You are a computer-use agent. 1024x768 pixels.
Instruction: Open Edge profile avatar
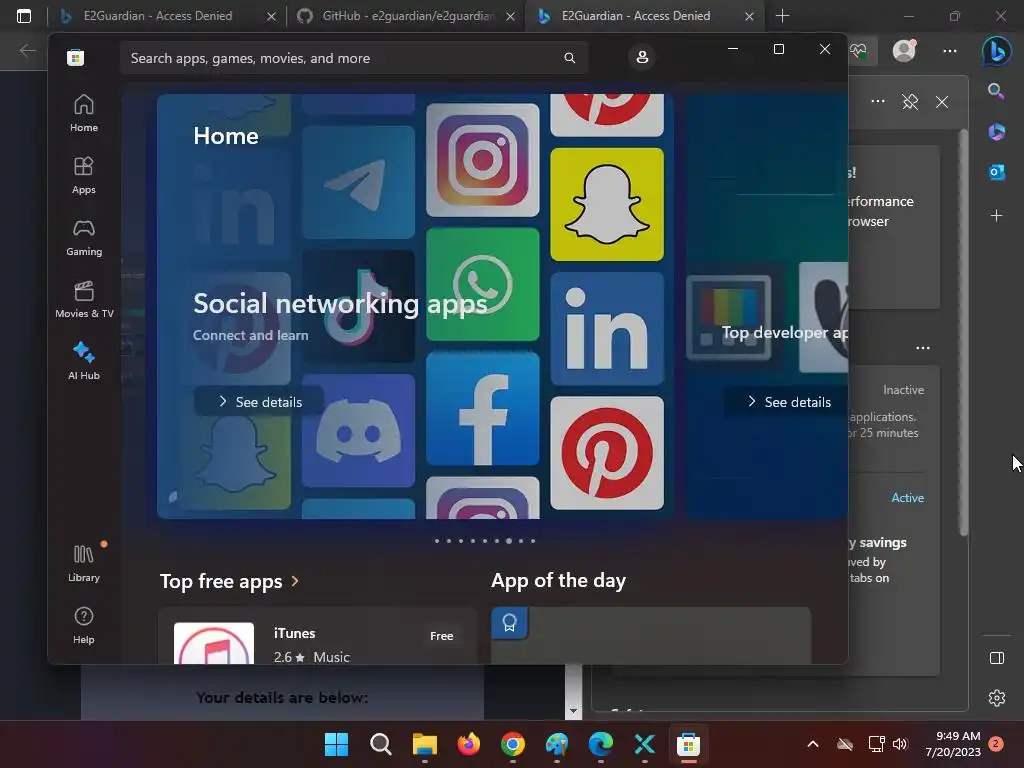(904, 50)
